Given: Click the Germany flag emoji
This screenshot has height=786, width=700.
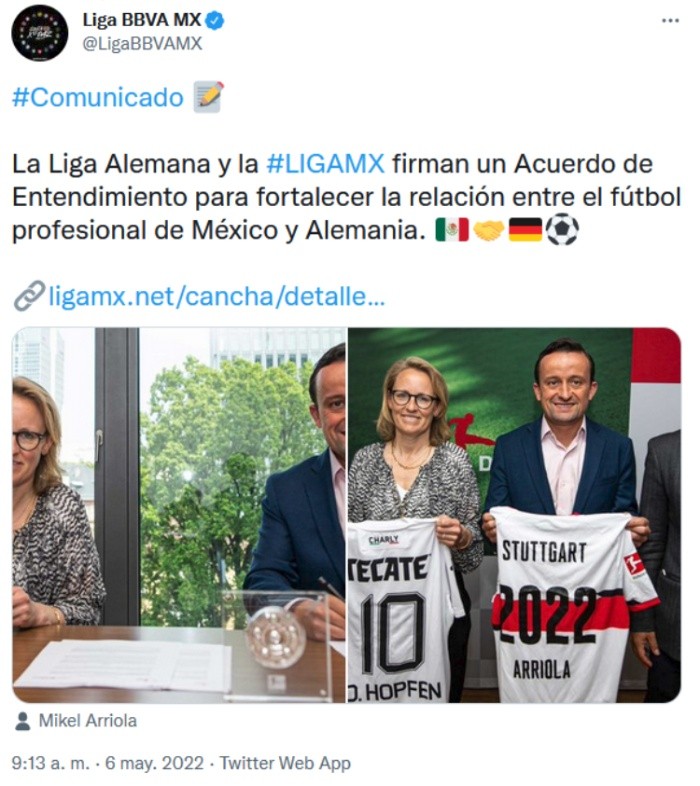Looking at the screenshot, I should [526, 230].
